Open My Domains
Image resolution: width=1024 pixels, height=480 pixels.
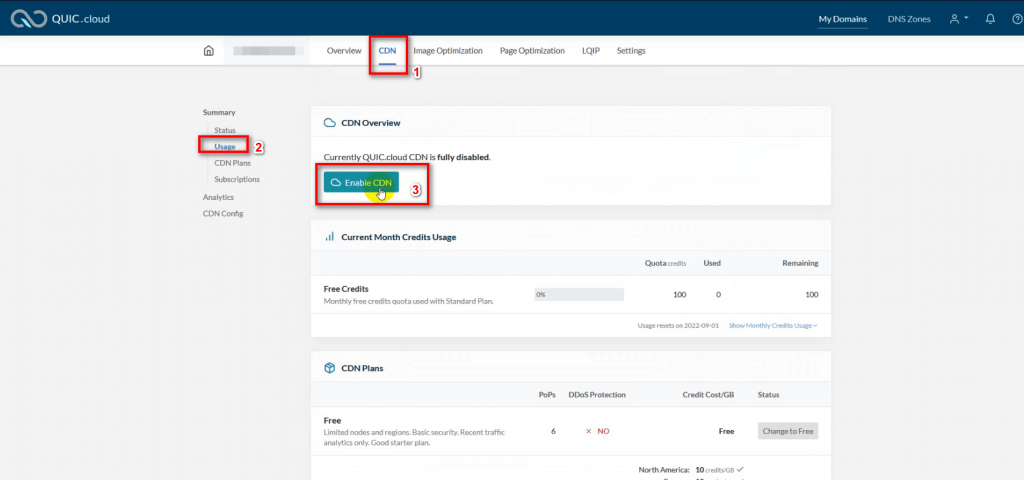(x=843, y=19)
